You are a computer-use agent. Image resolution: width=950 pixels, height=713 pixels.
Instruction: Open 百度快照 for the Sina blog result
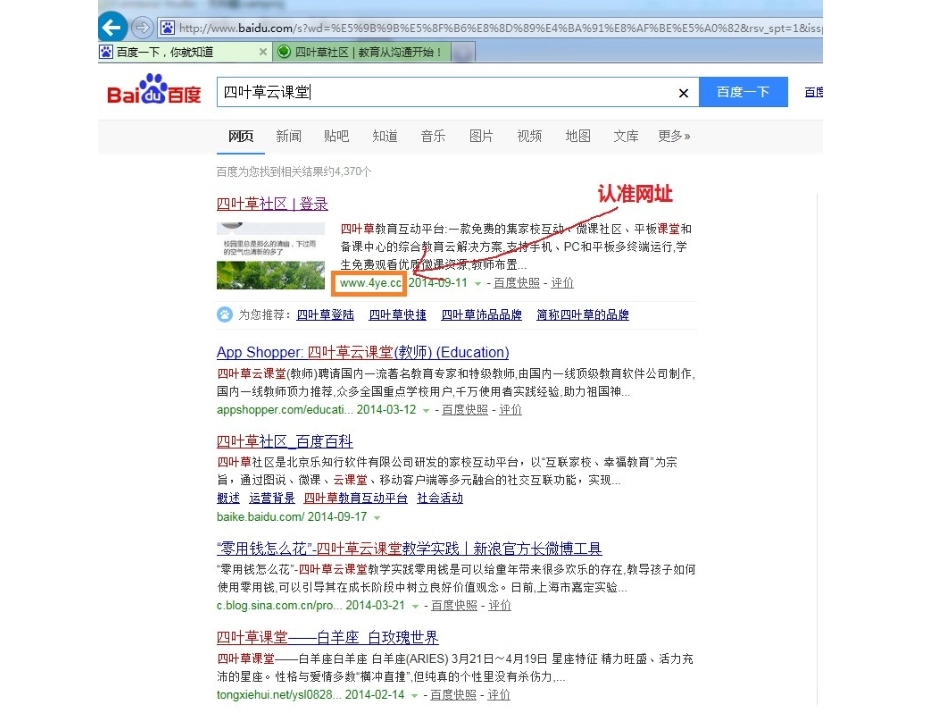click(x=454, y=605)
